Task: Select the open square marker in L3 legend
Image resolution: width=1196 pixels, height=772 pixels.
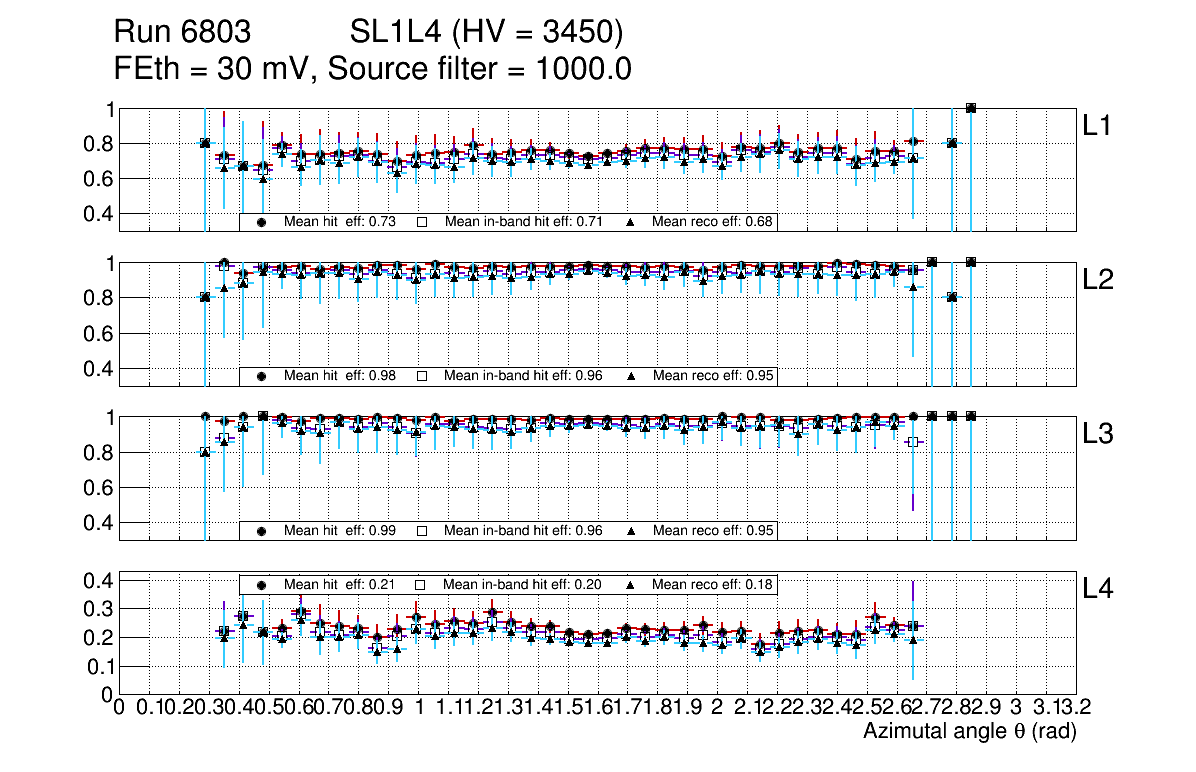Action: coord(421,531)
